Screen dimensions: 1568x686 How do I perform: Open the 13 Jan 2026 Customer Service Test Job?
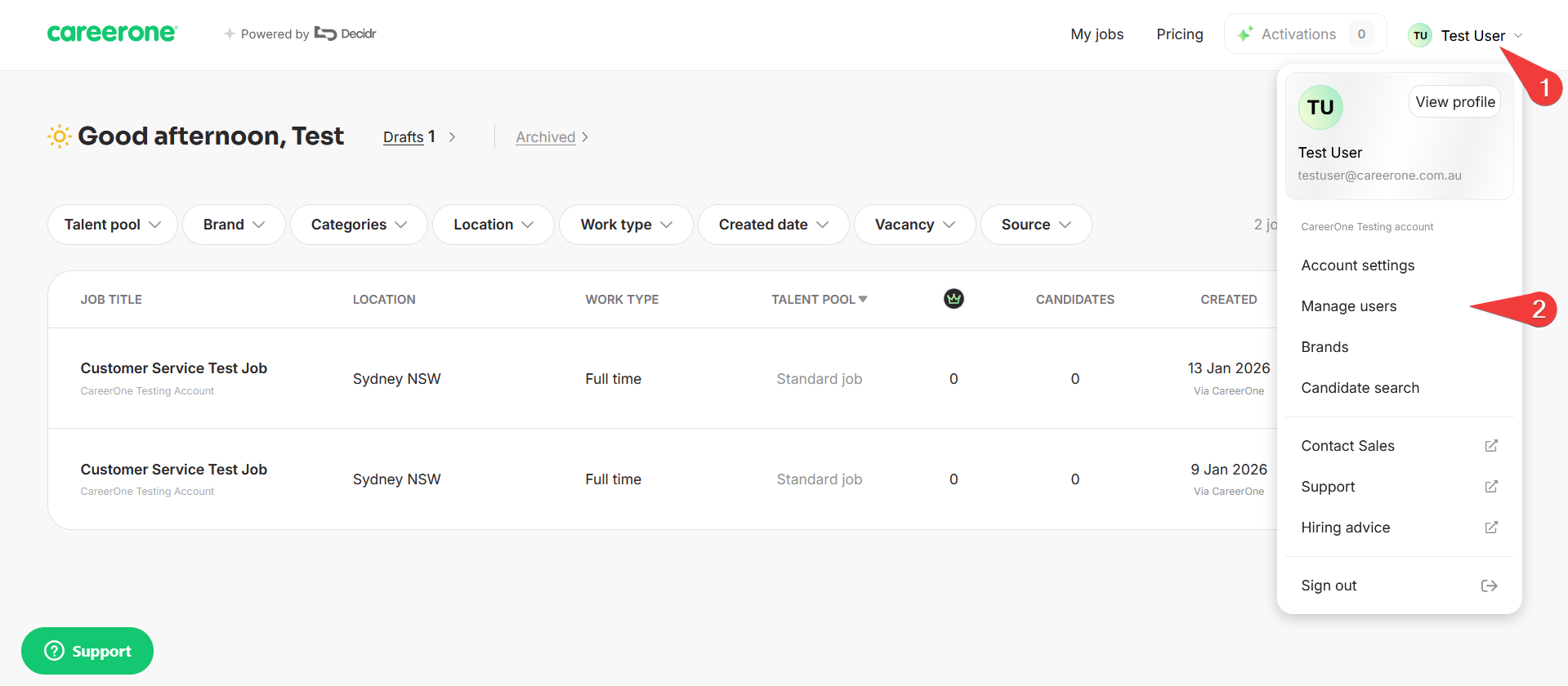point(174,368)
